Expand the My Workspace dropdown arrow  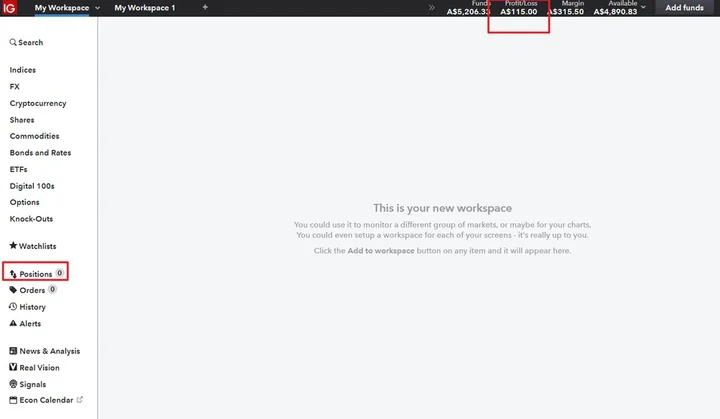[x=97, y=8]
